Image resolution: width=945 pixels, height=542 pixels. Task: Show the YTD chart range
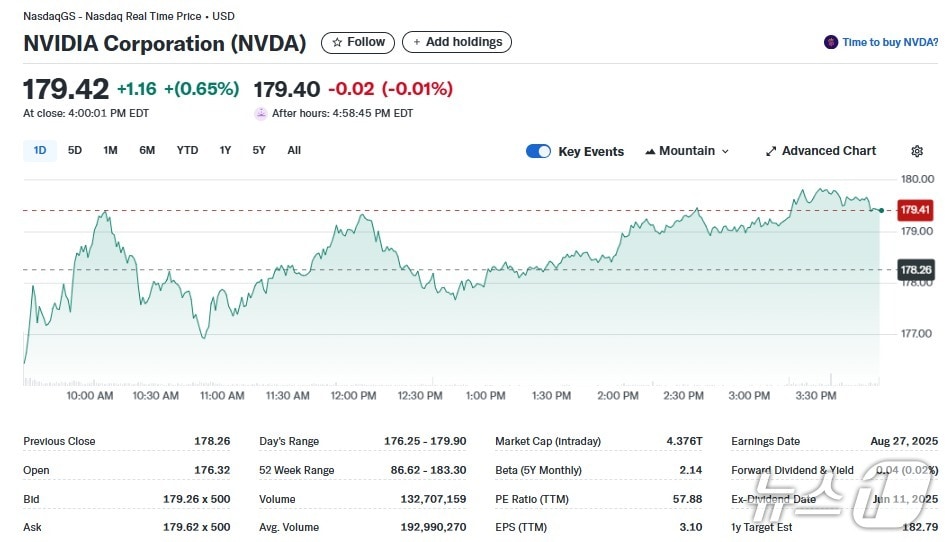[x=187, y=150]
